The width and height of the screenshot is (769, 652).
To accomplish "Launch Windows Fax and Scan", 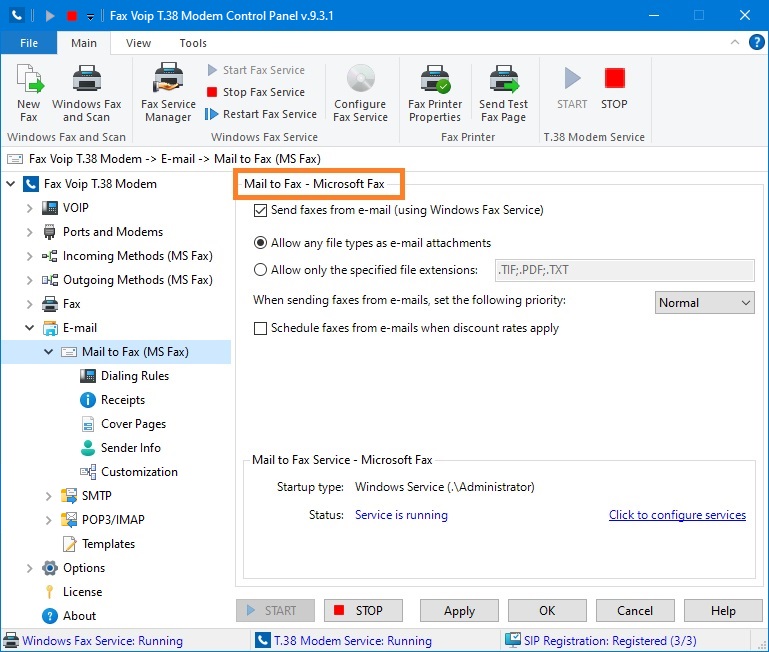I will pyautogui.click(x=86, y=93).
